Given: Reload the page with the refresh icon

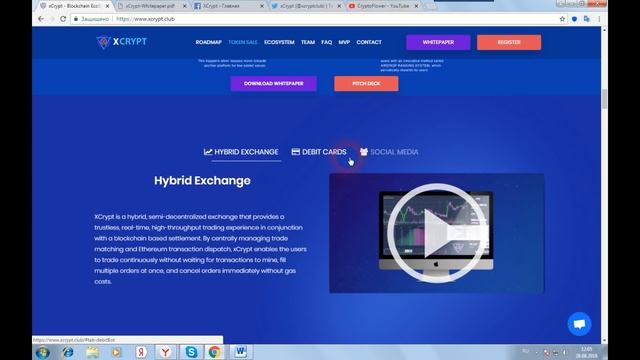Looking at the screenshot, I should tap(63, 19).
